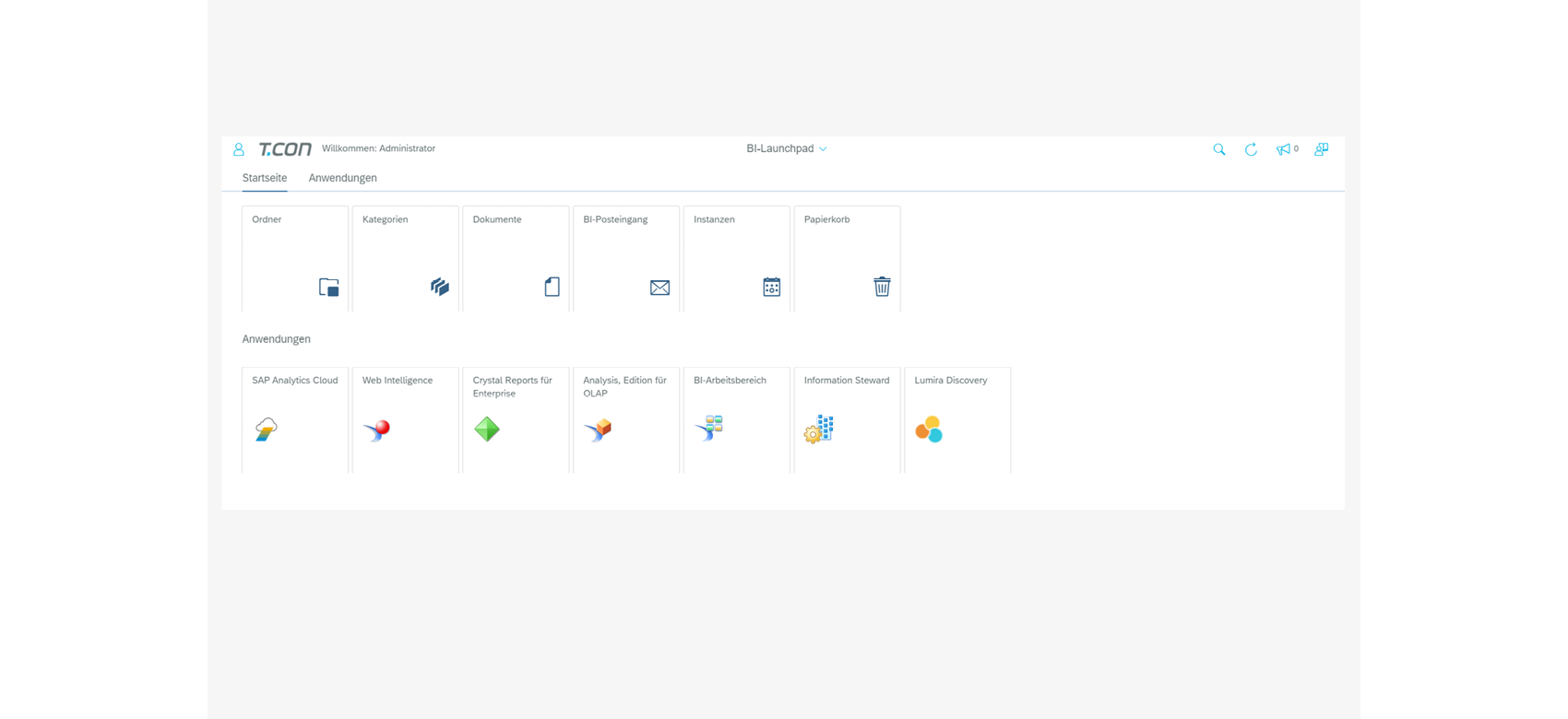Click the Kategorien tile title
1568x719 pixels.
coord(386,219)
